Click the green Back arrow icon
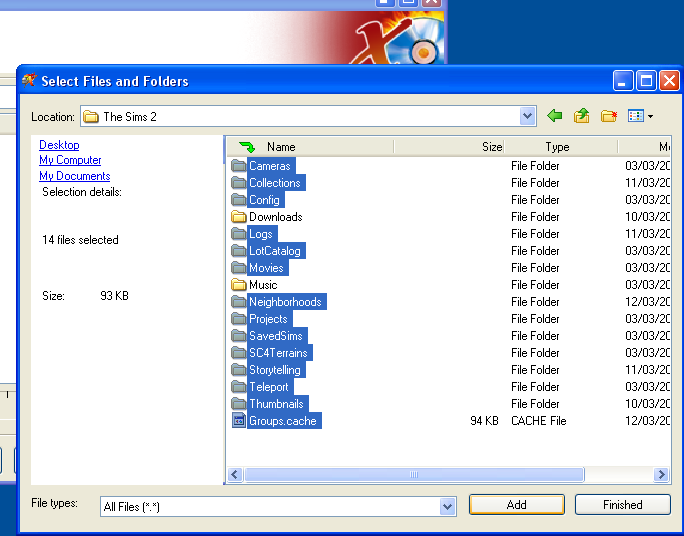This screenshot has height=536, width=684. [x=554, y=116]
